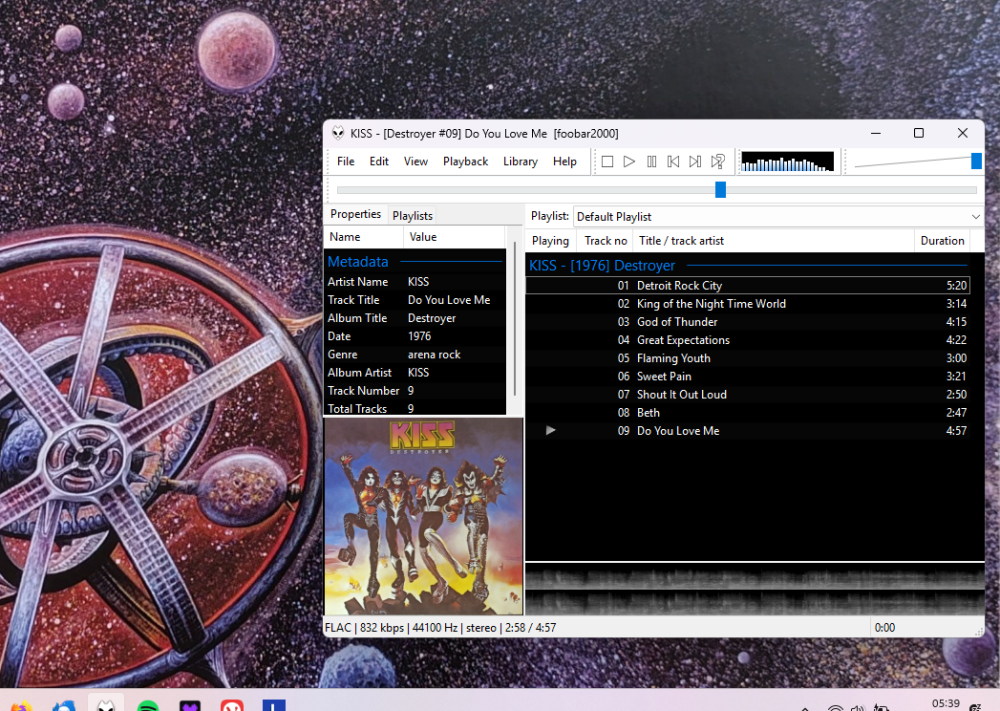Click the KISS Destroyer album art
The image size is (1000, 711).
pos(423,515)
